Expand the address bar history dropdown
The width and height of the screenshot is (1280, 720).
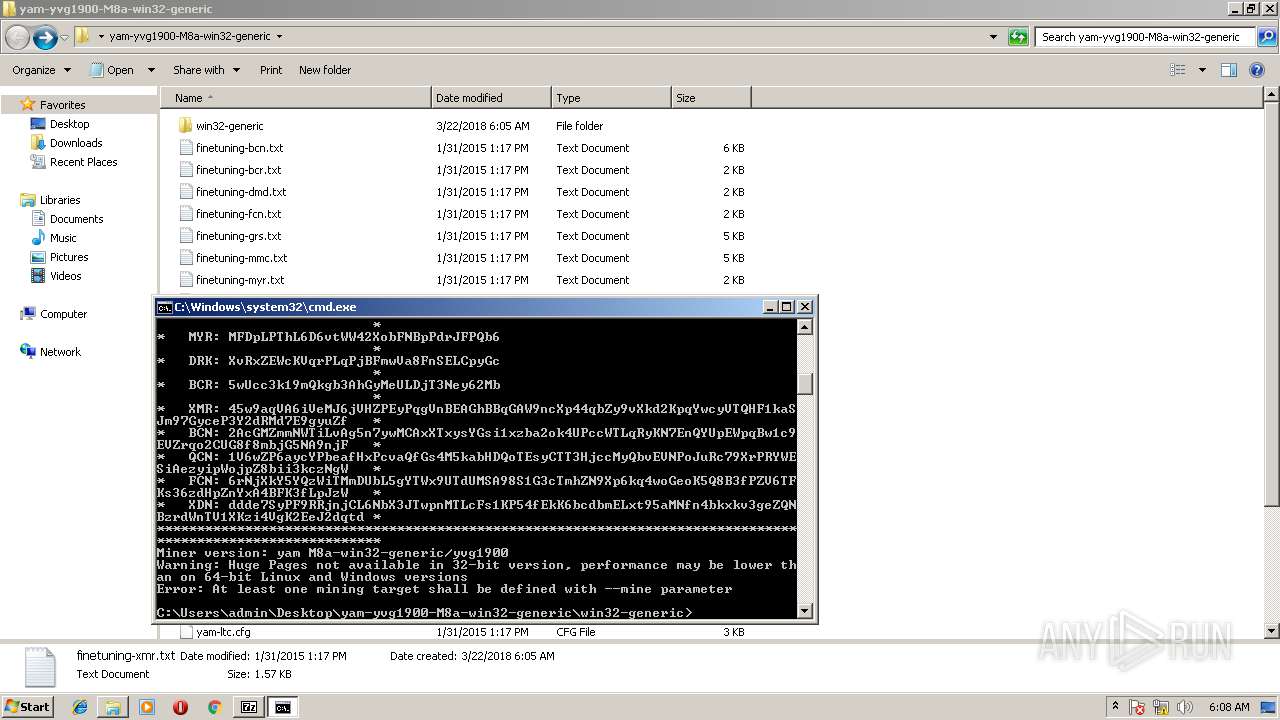coord(993,37)
